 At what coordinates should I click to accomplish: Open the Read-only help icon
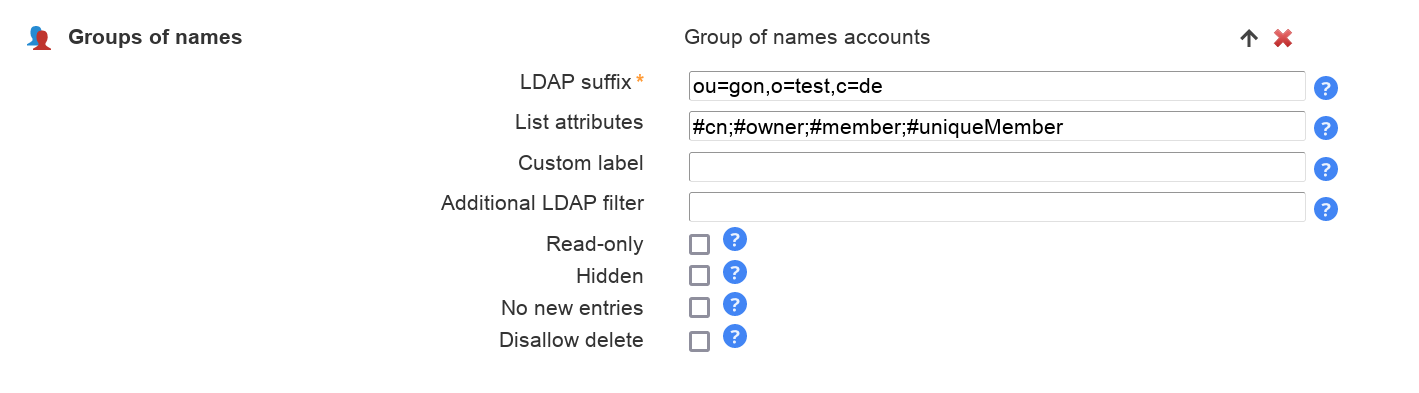[735, 240]
